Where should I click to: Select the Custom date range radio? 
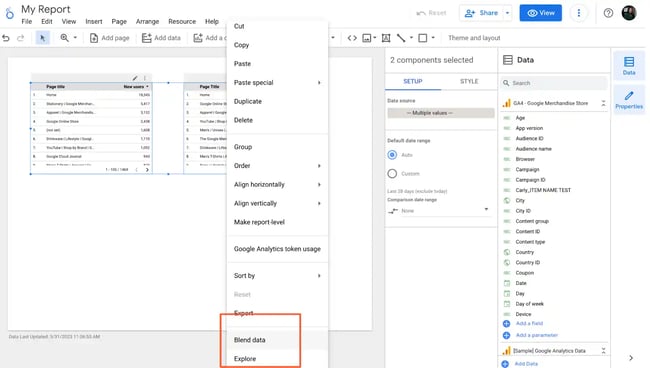[x=392, y=174]
